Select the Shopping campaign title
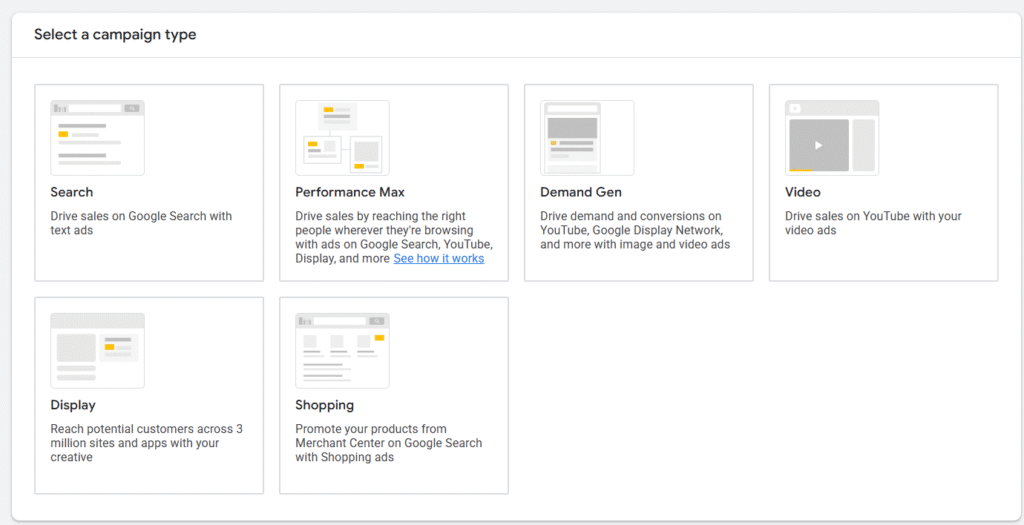 [325, 405]
